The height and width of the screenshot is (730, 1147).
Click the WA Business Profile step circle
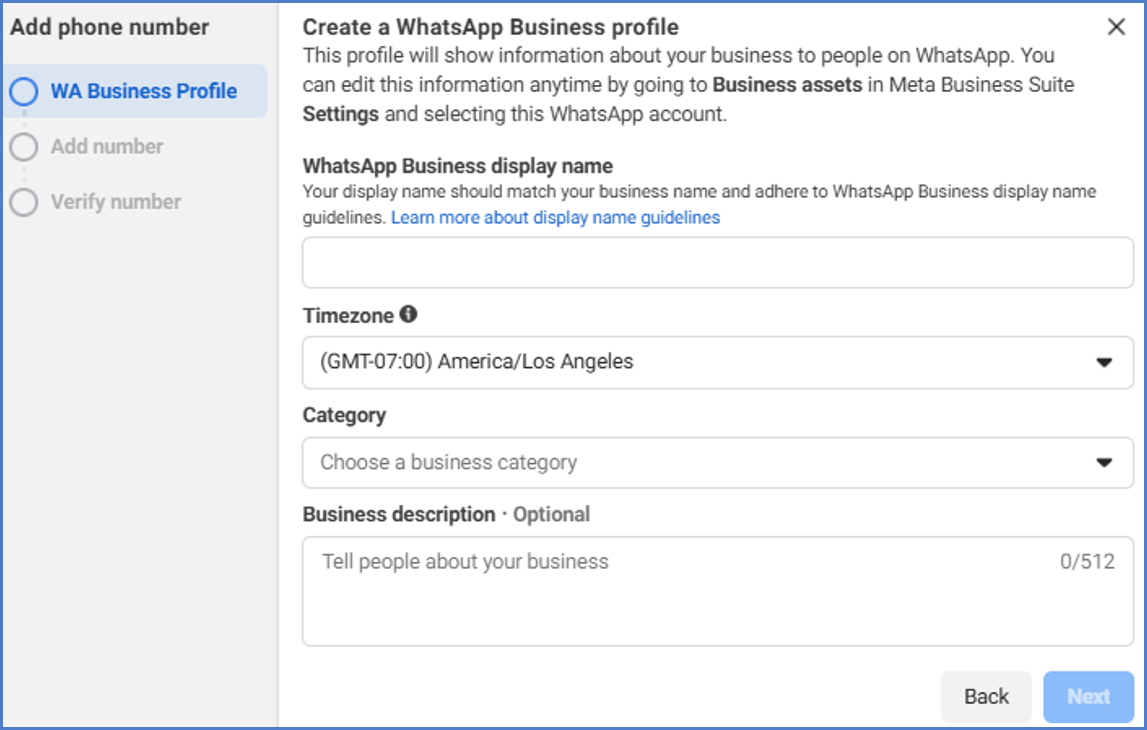point(24,92)
